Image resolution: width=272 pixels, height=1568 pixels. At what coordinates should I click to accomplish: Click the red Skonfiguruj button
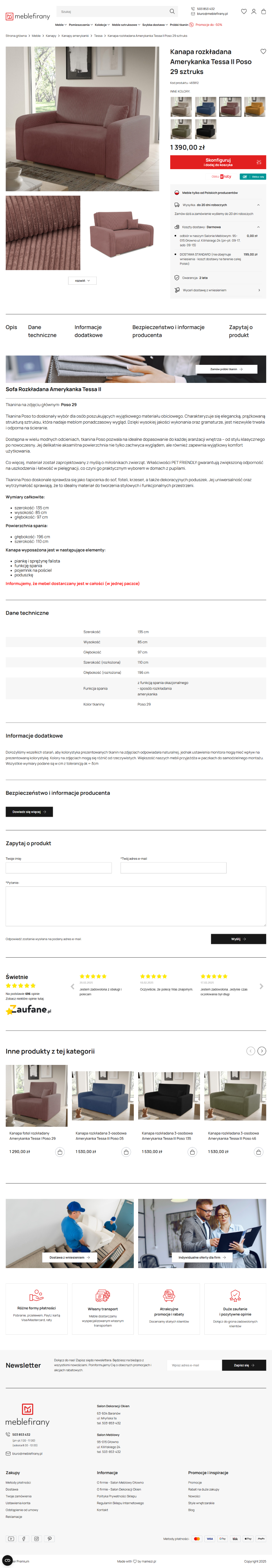coord(218,162)
